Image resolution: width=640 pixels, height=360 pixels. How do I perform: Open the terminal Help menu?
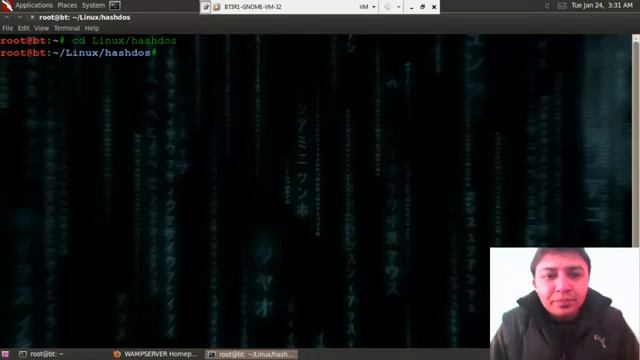(x=92, y=28)
